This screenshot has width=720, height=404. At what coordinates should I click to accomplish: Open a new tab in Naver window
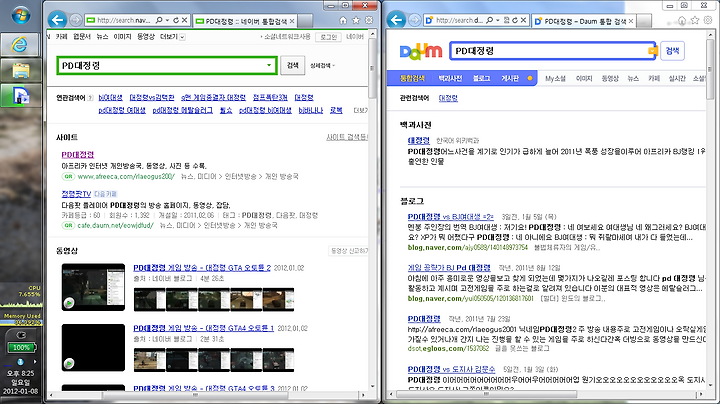(x=305, y=21)
